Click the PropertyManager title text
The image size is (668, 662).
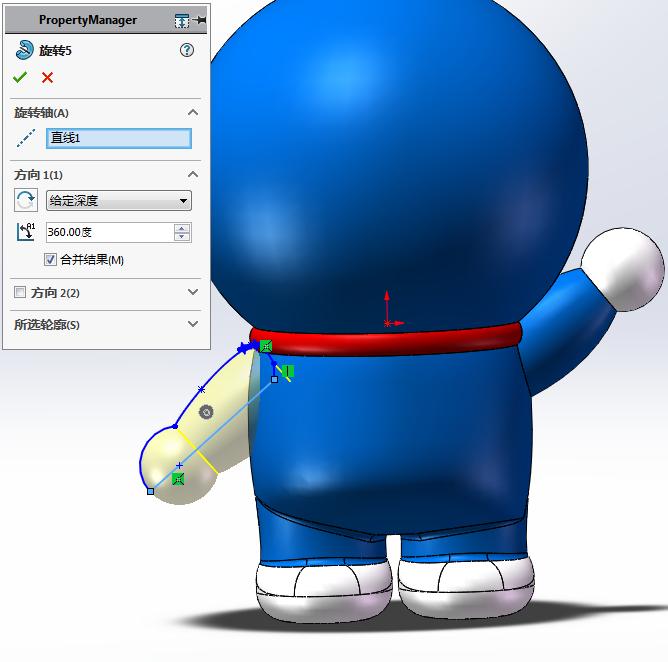coord(88,20)
